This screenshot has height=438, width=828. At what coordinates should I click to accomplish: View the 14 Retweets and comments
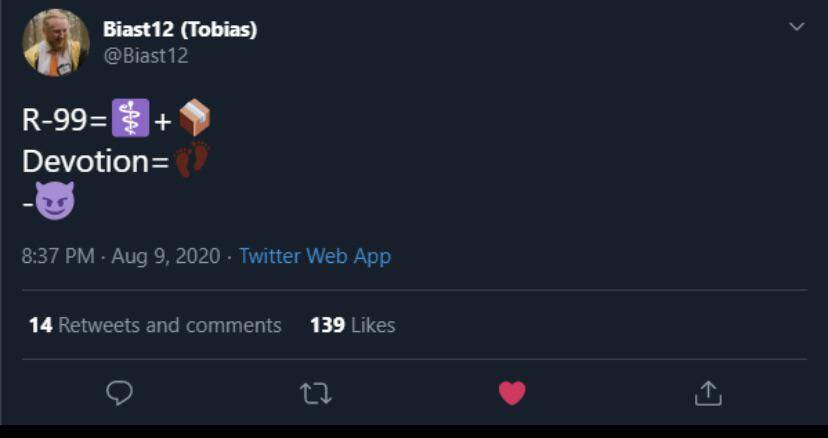[x=155, y=325]
